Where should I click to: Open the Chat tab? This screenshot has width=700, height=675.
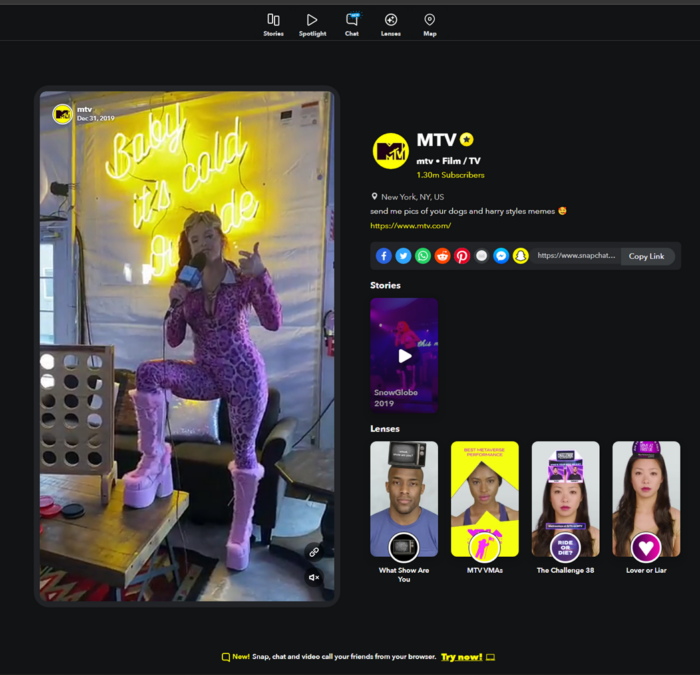point(352,25)
